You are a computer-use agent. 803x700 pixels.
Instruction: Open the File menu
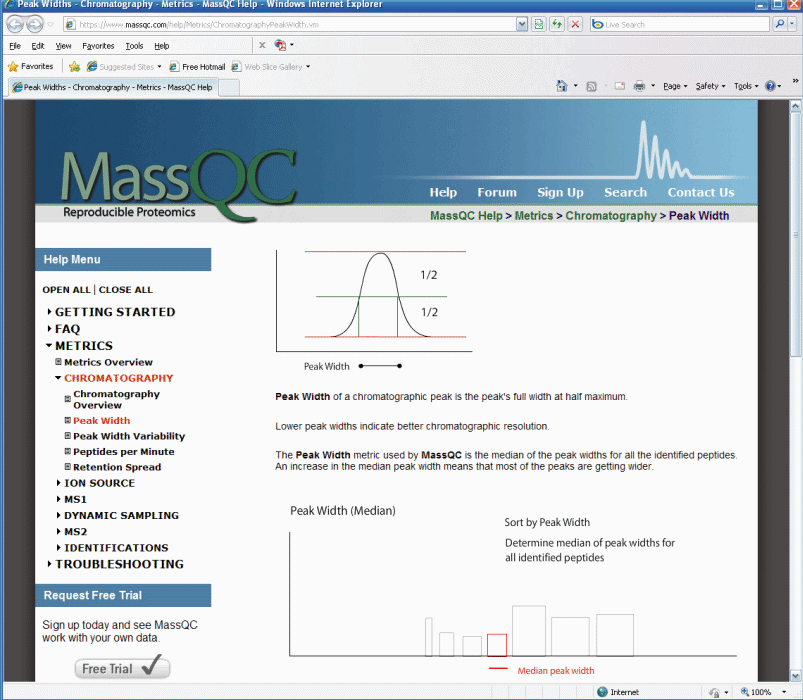[14, 46]
